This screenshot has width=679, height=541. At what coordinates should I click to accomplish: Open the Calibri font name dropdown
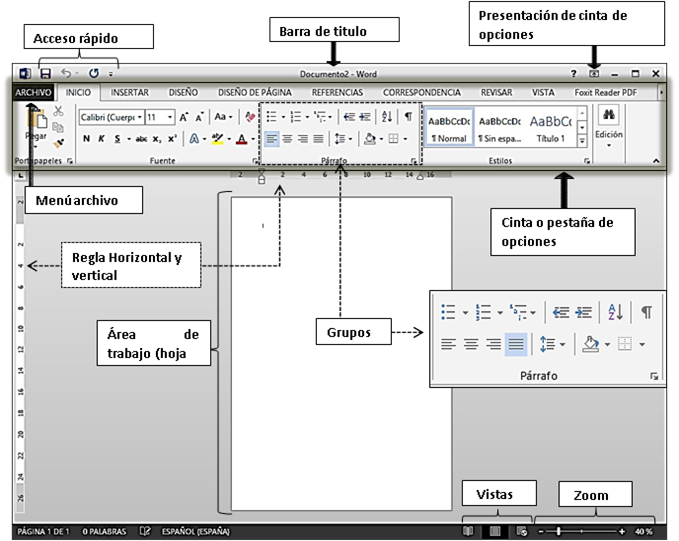[x=111, y=117]
